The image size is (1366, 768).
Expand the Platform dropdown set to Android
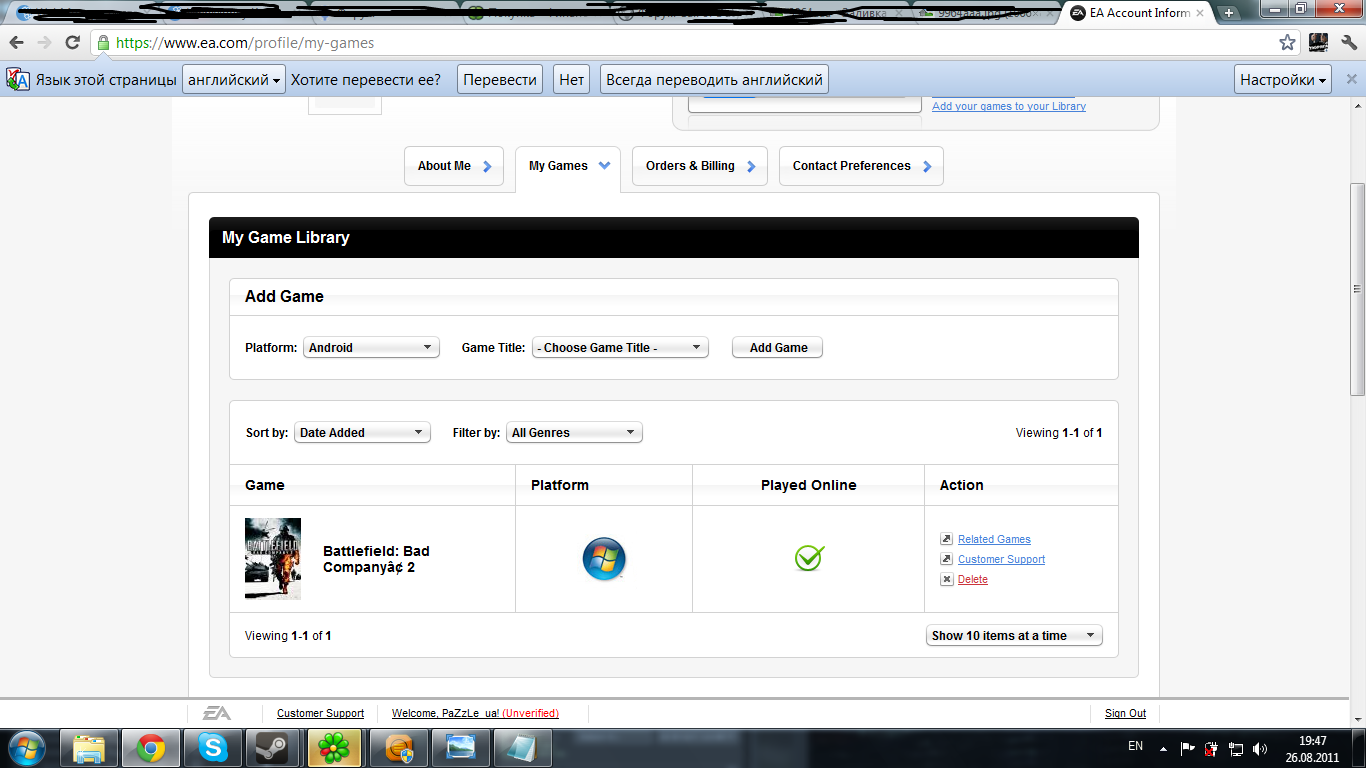(371, 347)
